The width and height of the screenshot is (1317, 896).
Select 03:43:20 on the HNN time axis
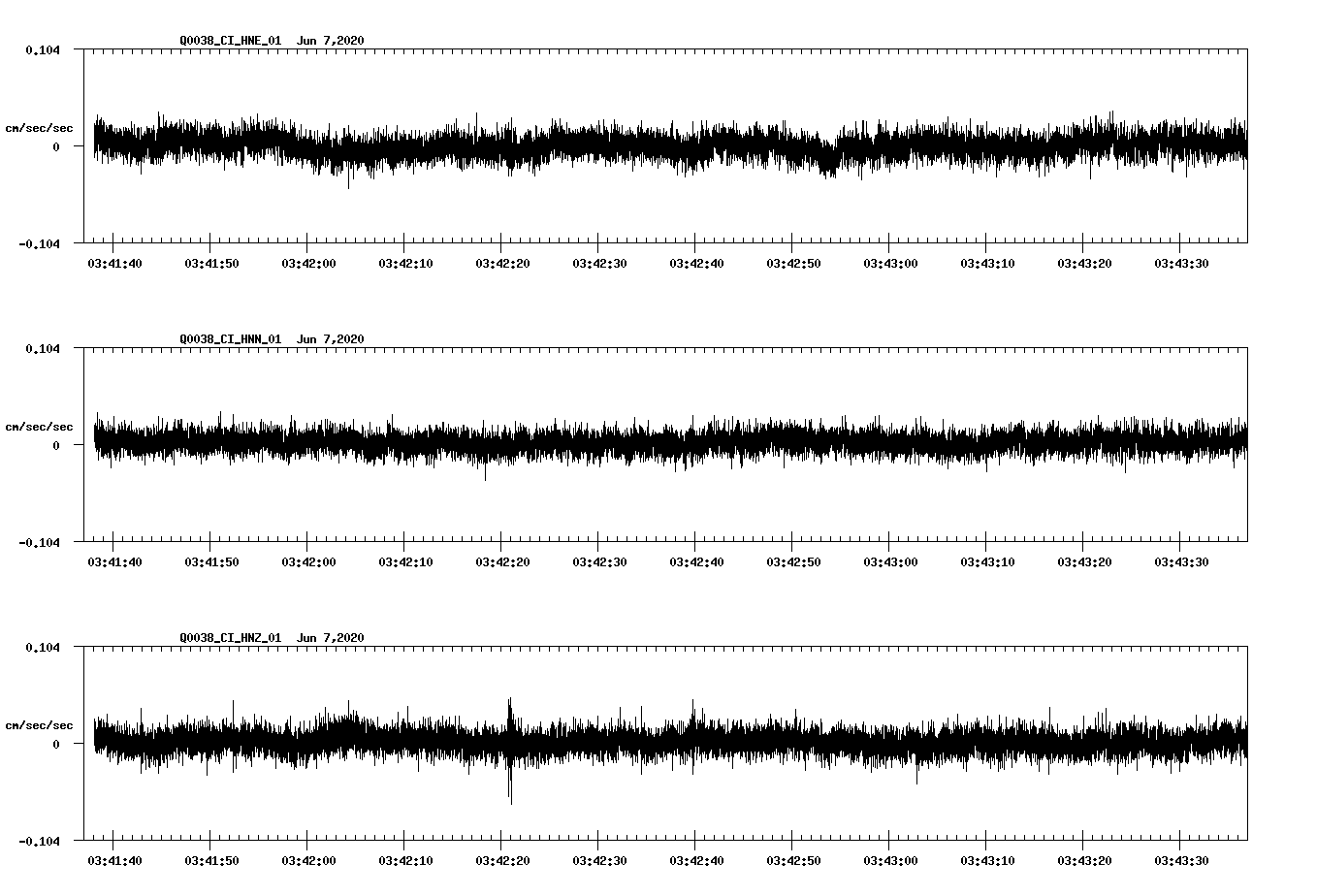pos(1084,561)
